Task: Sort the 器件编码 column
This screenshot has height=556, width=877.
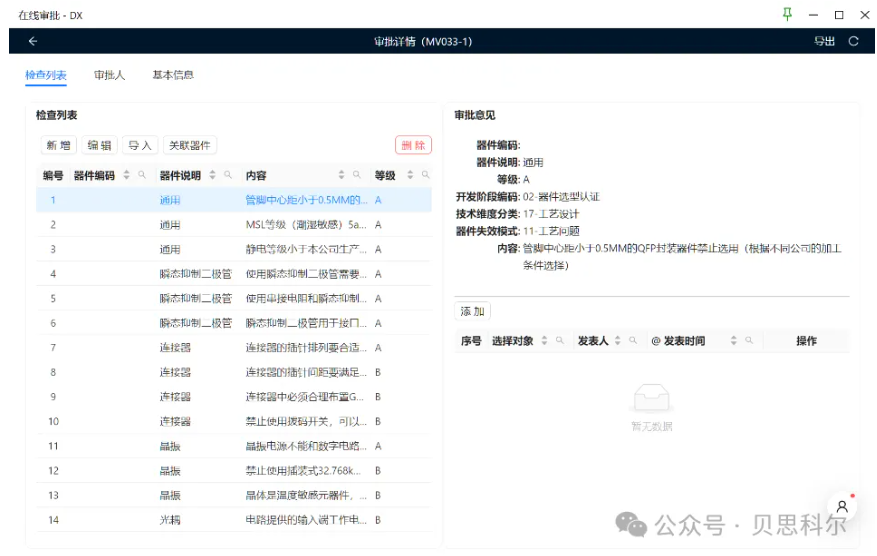Action: [x=126, y=175]
